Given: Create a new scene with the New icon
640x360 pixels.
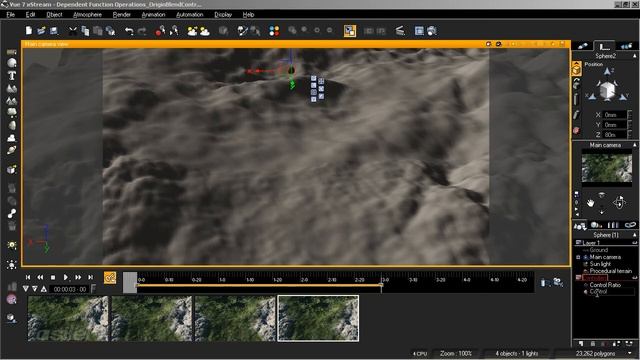Looking at the screenshot, I should 29,31.
